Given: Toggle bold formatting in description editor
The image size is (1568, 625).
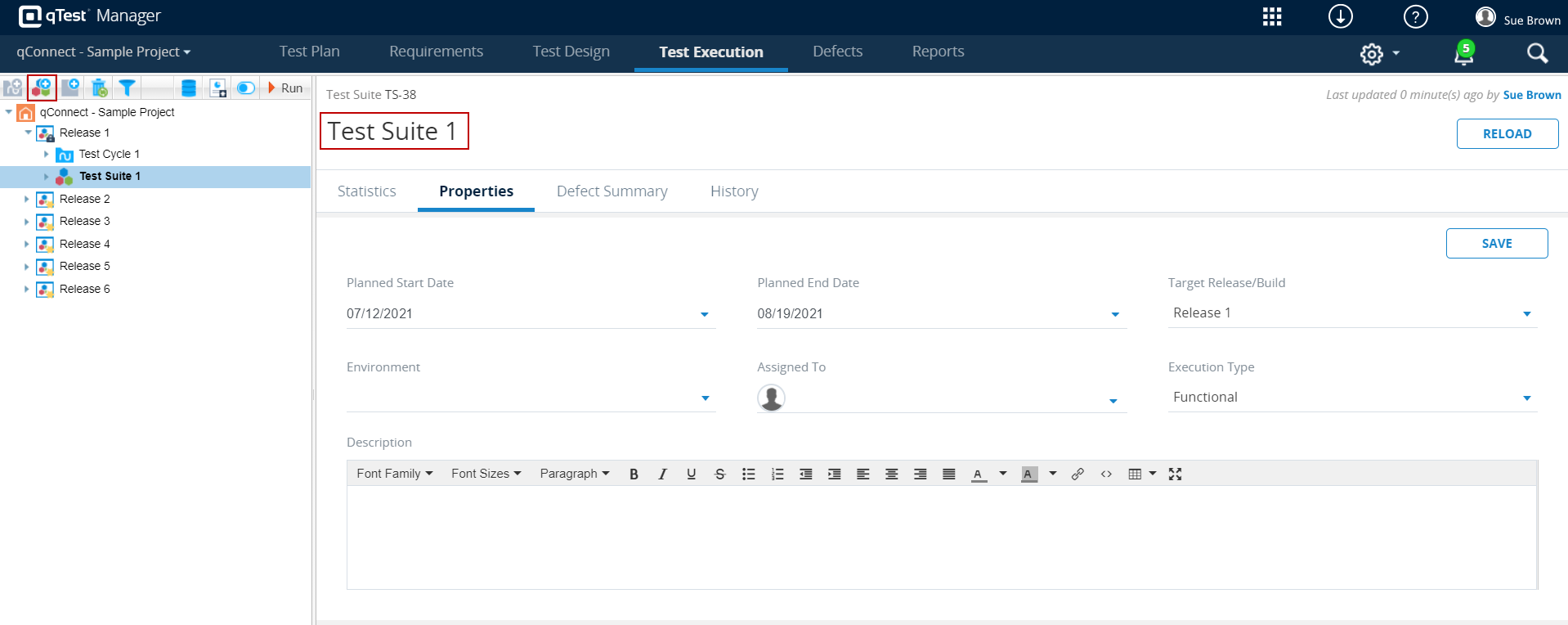Looking at the screenshot, I should (634, 474).
